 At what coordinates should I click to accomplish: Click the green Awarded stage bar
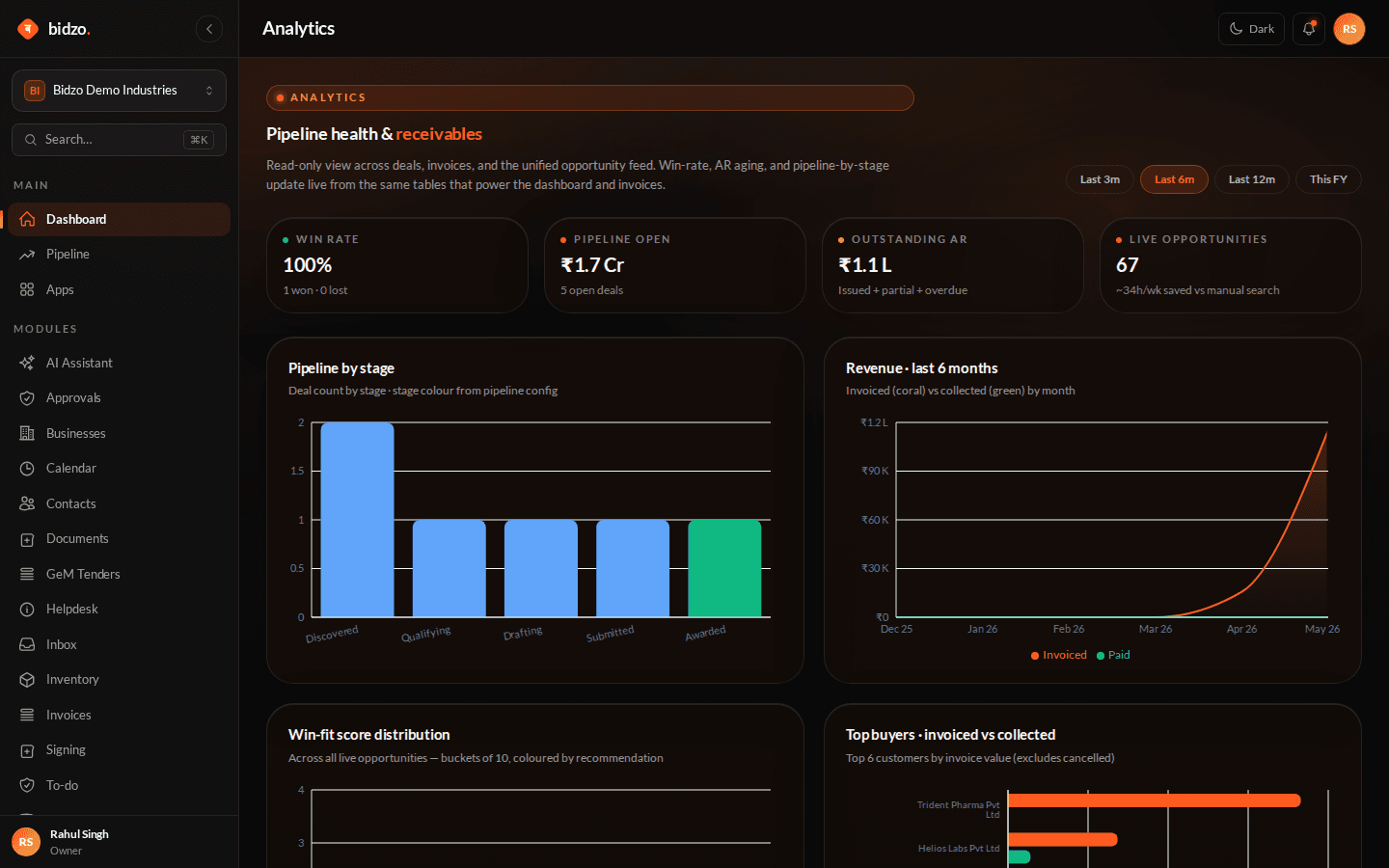(724, 568)
